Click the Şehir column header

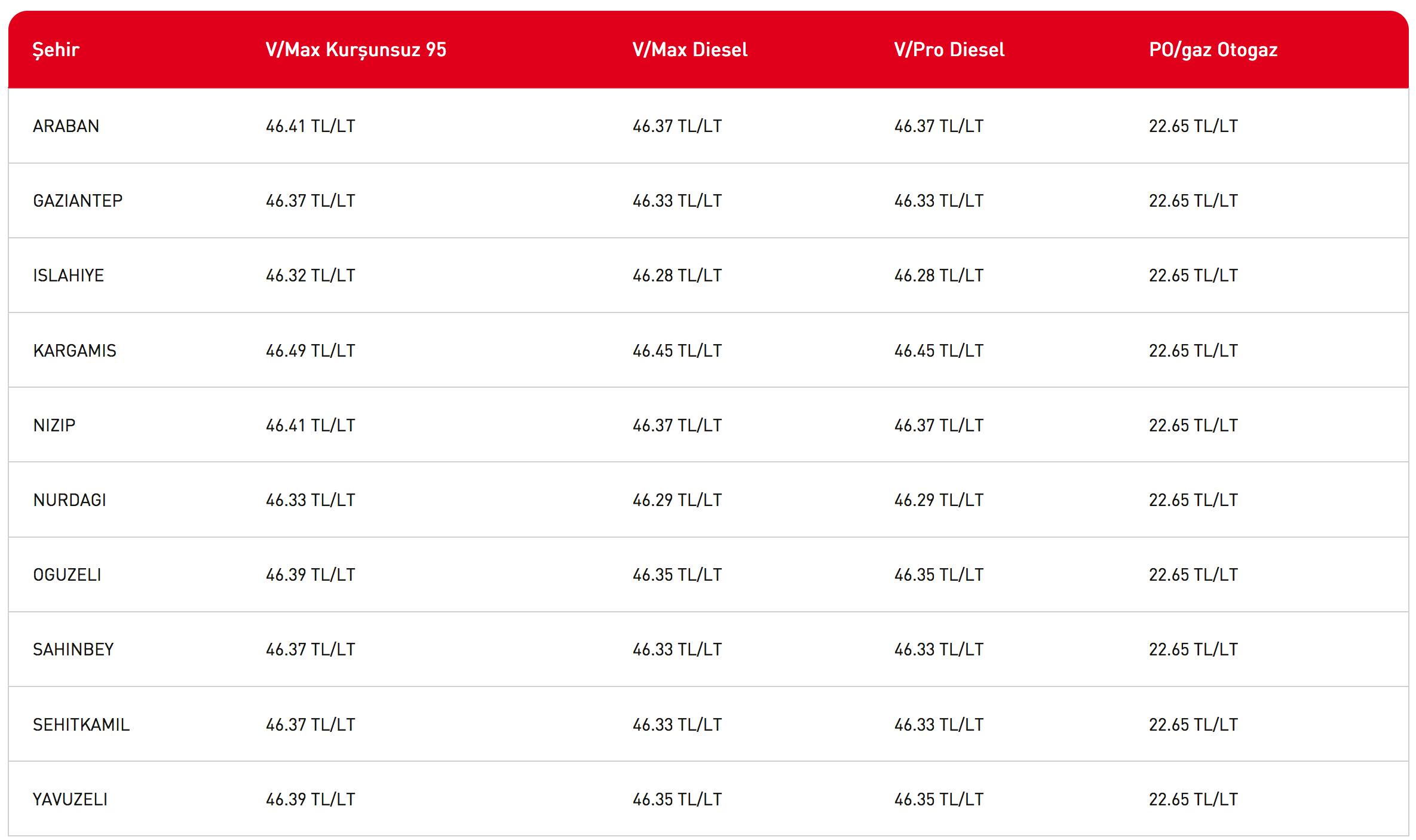pyautogui.click(x=56, y=50)
